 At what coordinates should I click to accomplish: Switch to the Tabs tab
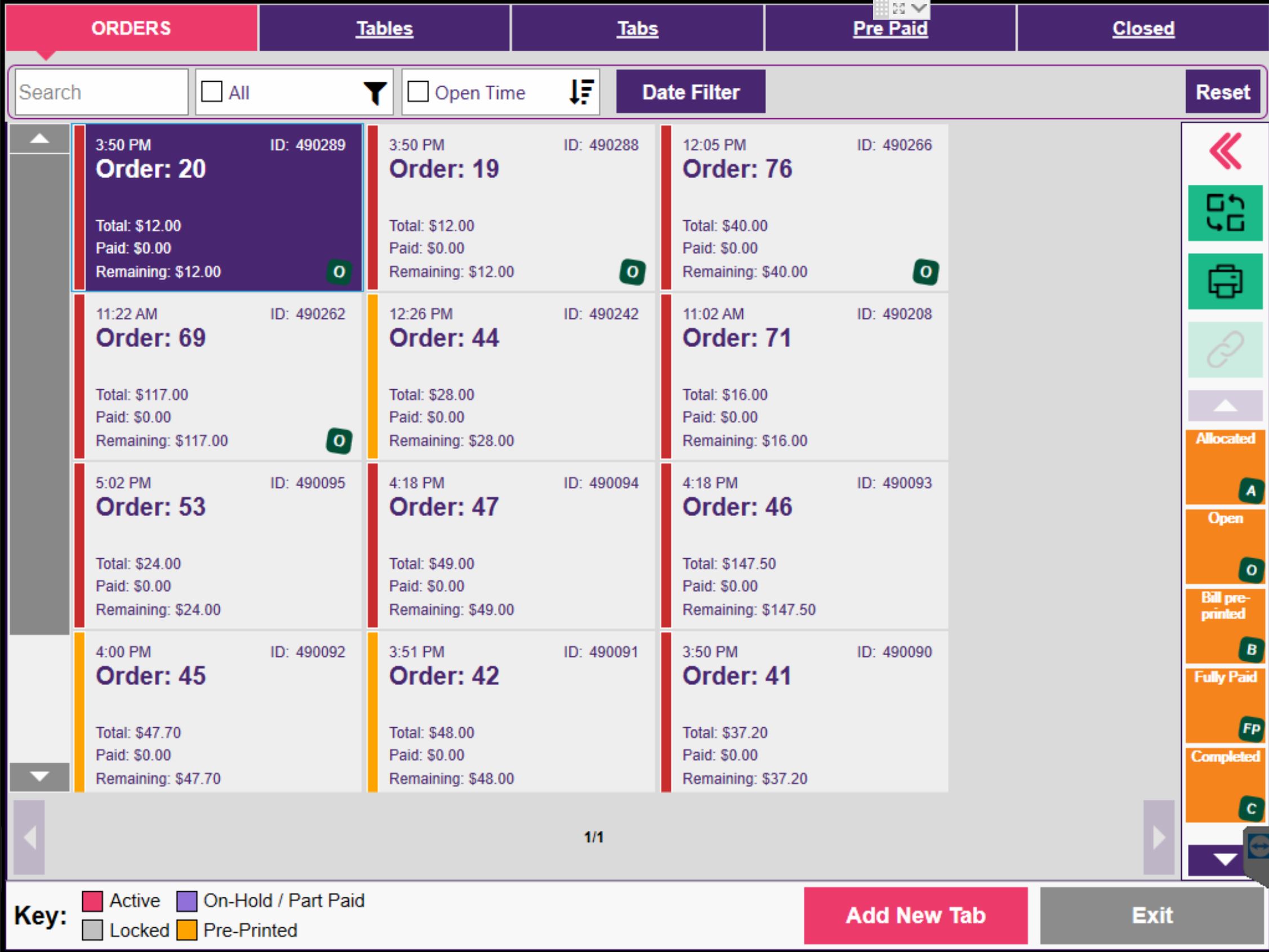638,28
